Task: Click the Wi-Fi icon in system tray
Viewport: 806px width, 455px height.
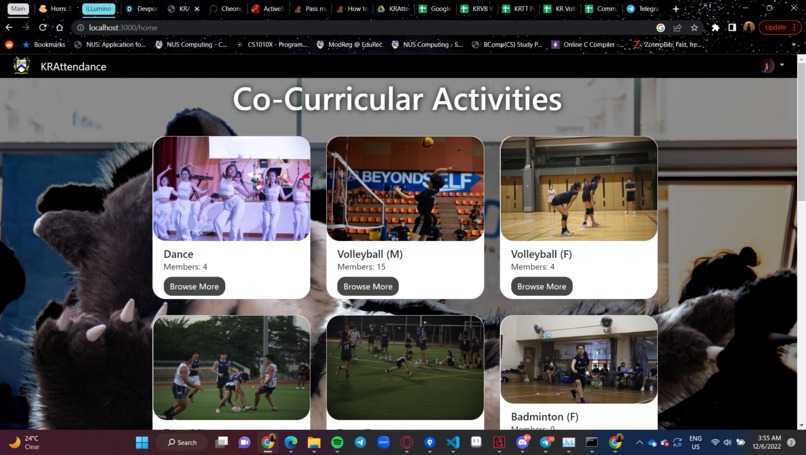Action: (715, 442)
